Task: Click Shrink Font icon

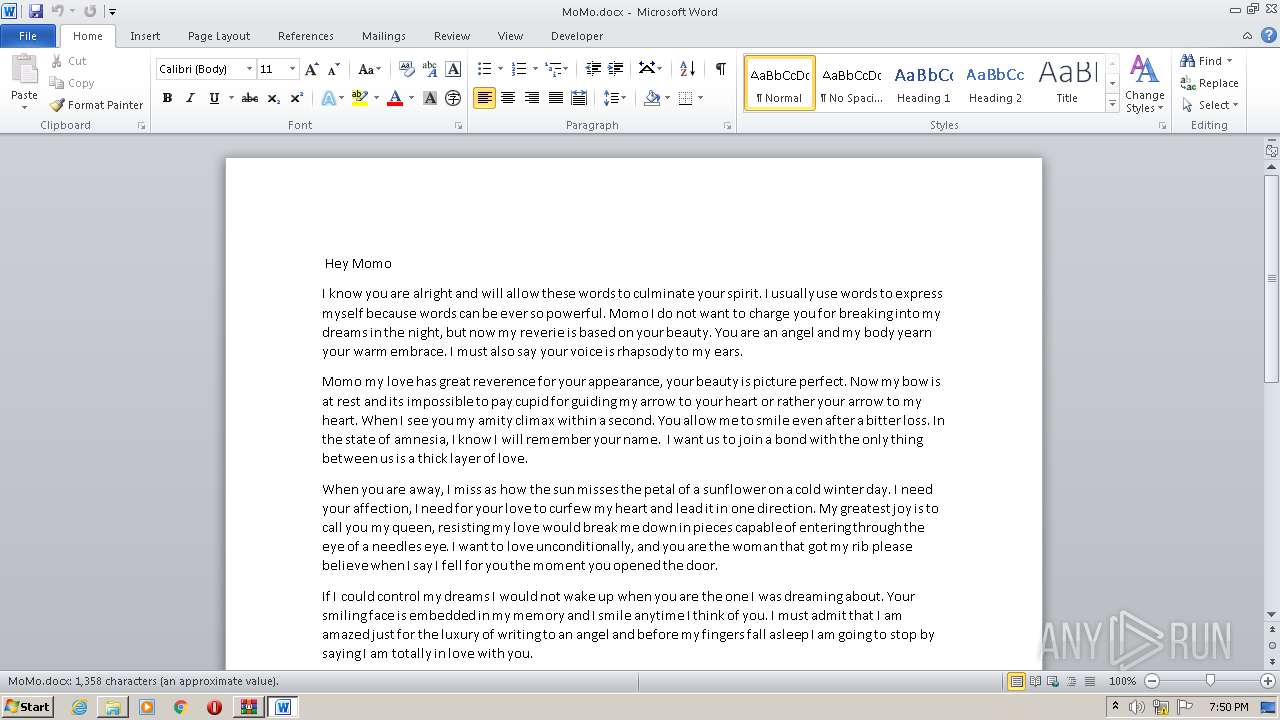Action: [334, 69]
